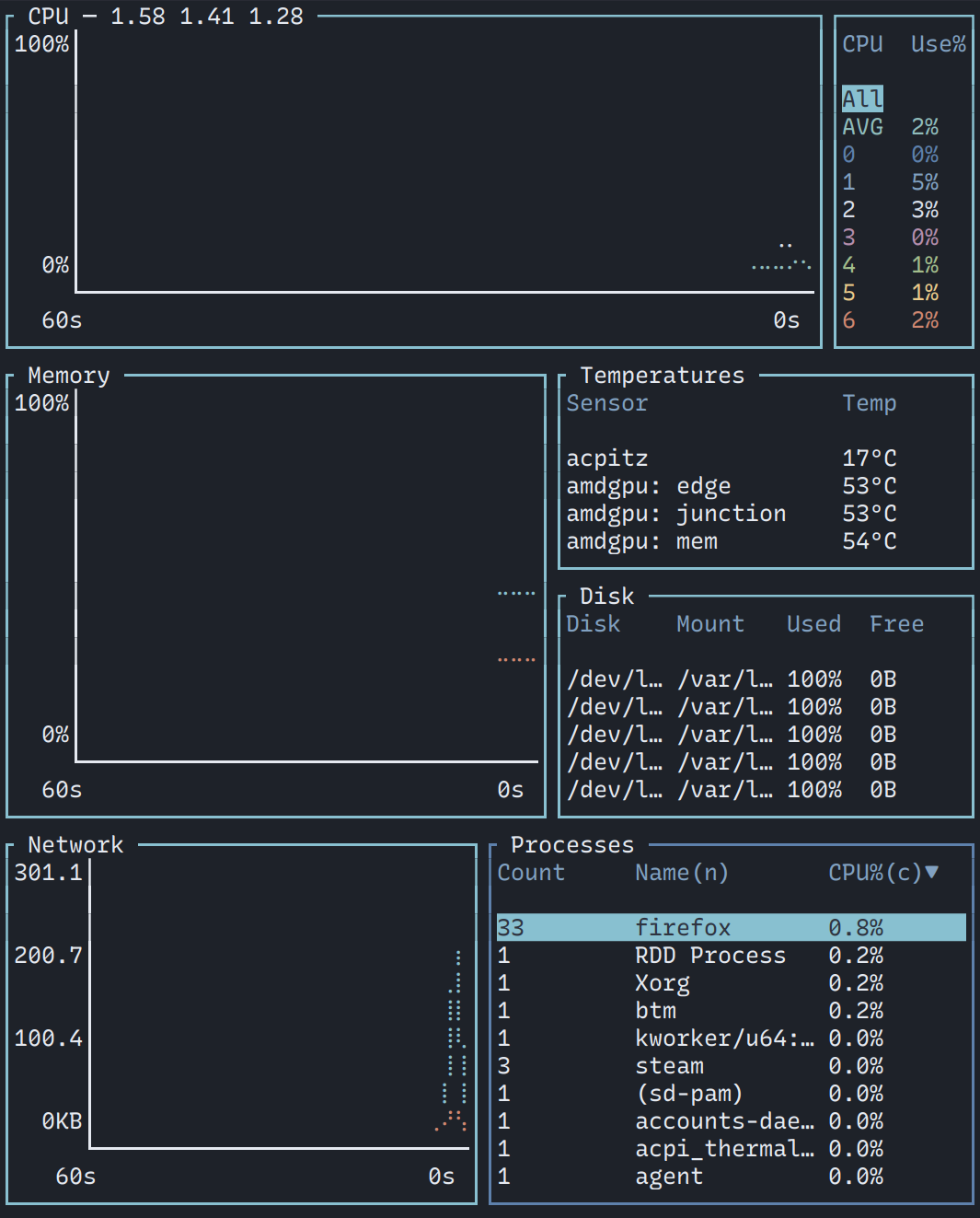The image size is (980, 1218).
Task: Select the steam process row
Action: point(732,1065)
